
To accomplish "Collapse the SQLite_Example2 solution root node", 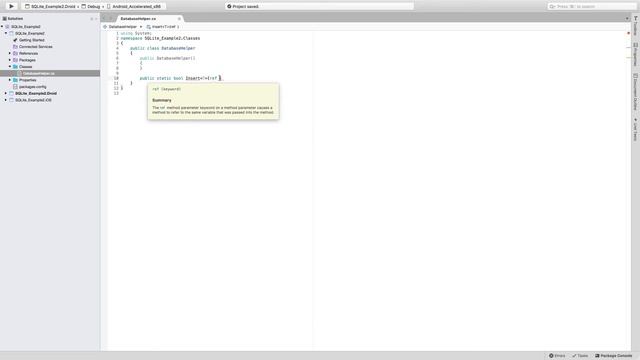I will tap(2, 27).
